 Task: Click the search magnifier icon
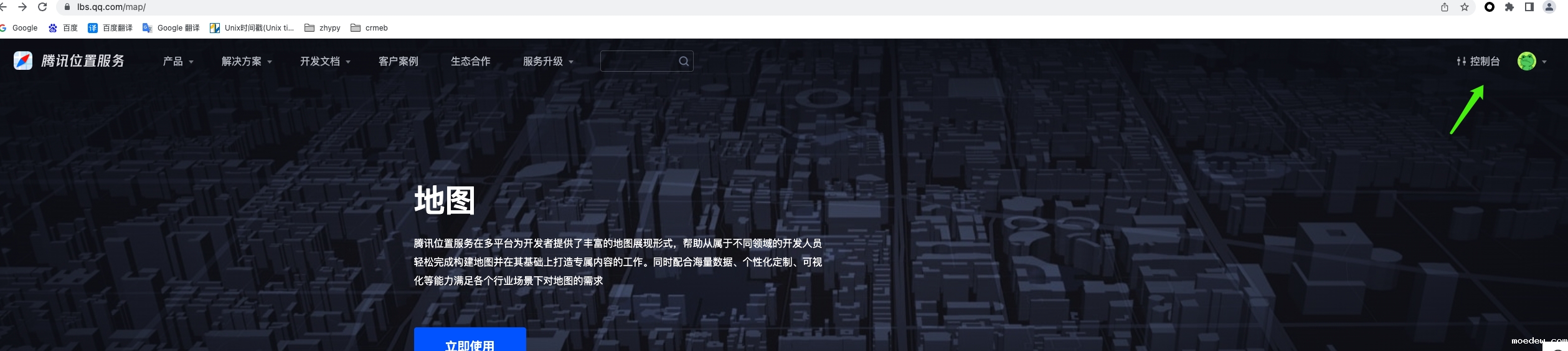click(x=683, y=61)
